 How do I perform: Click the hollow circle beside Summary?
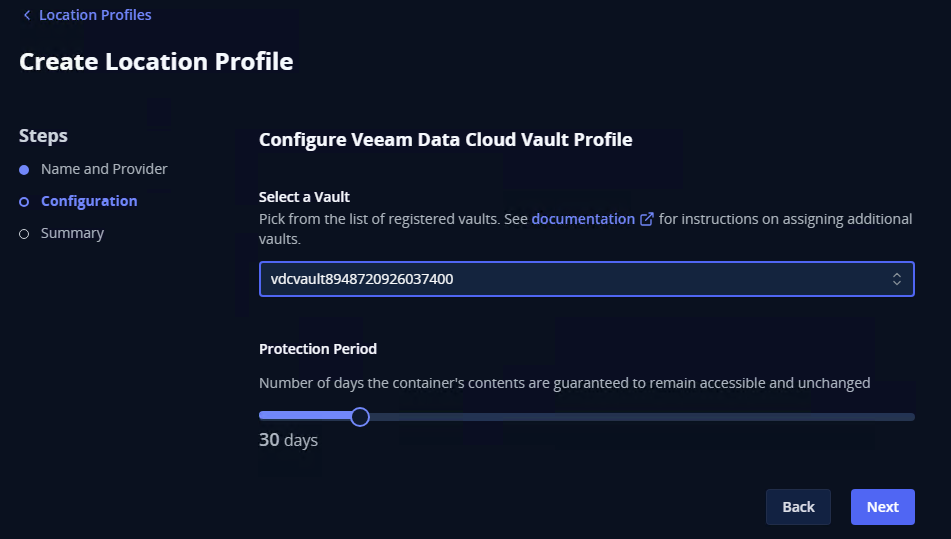pos(24,234)
